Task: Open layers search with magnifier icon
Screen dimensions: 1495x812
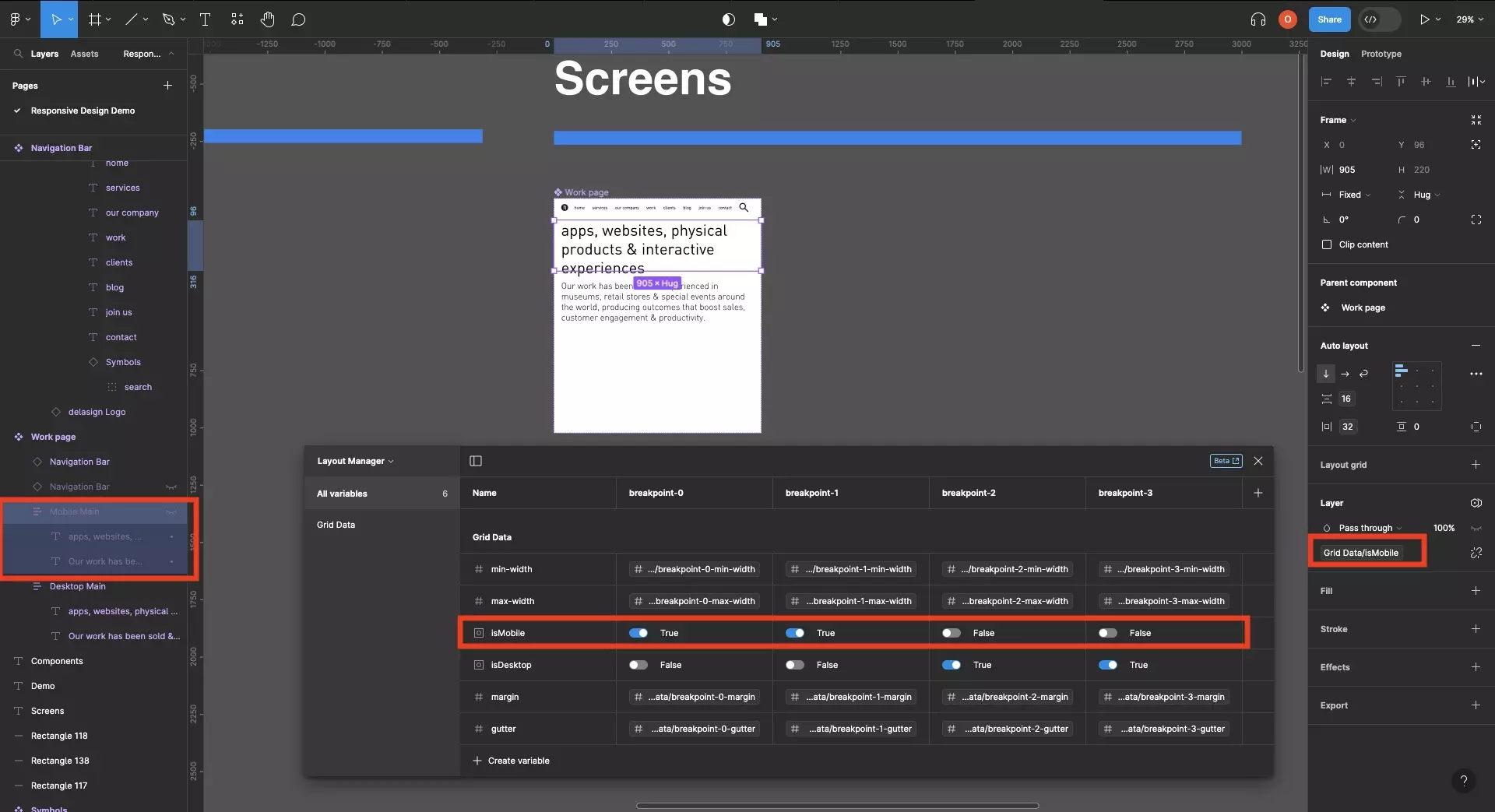Action: (18, 54)
